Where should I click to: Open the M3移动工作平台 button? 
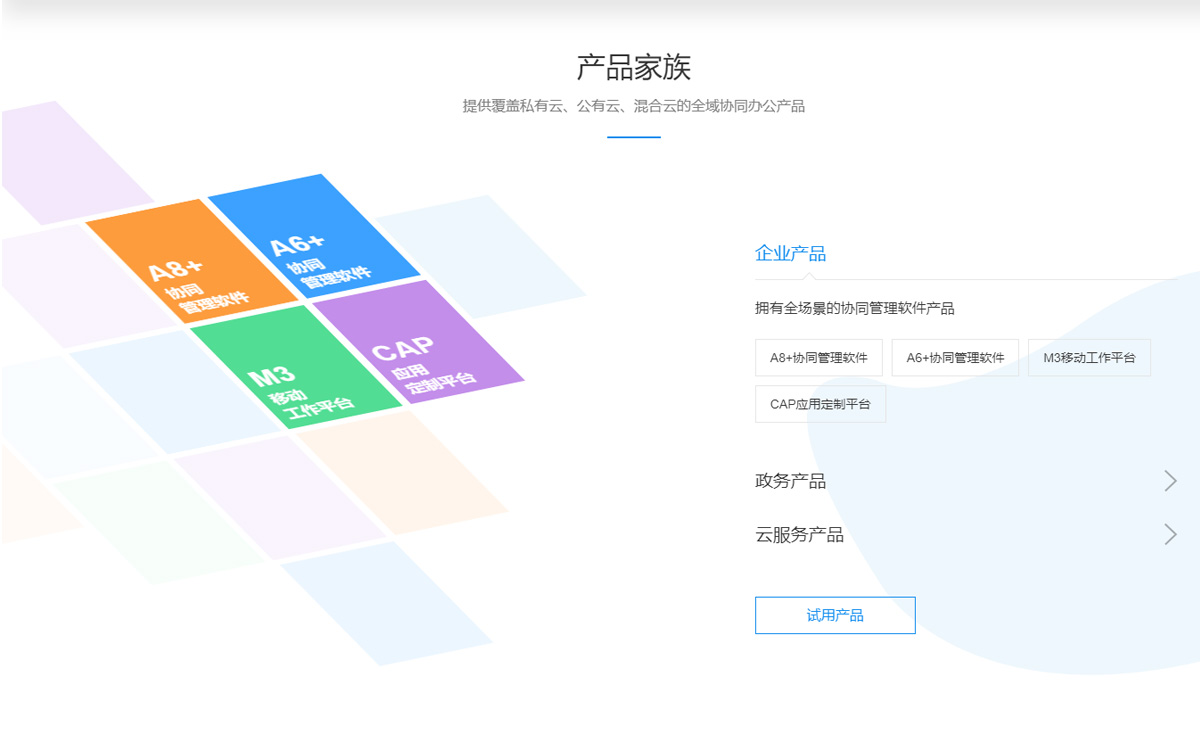[1089, 358]
